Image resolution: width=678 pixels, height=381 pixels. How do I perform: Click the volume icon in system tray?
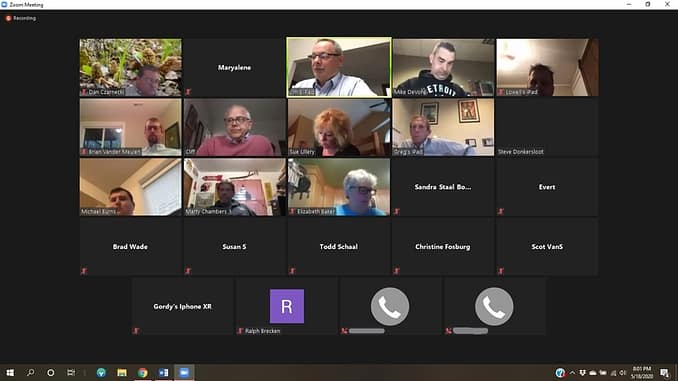coord(623,372)
